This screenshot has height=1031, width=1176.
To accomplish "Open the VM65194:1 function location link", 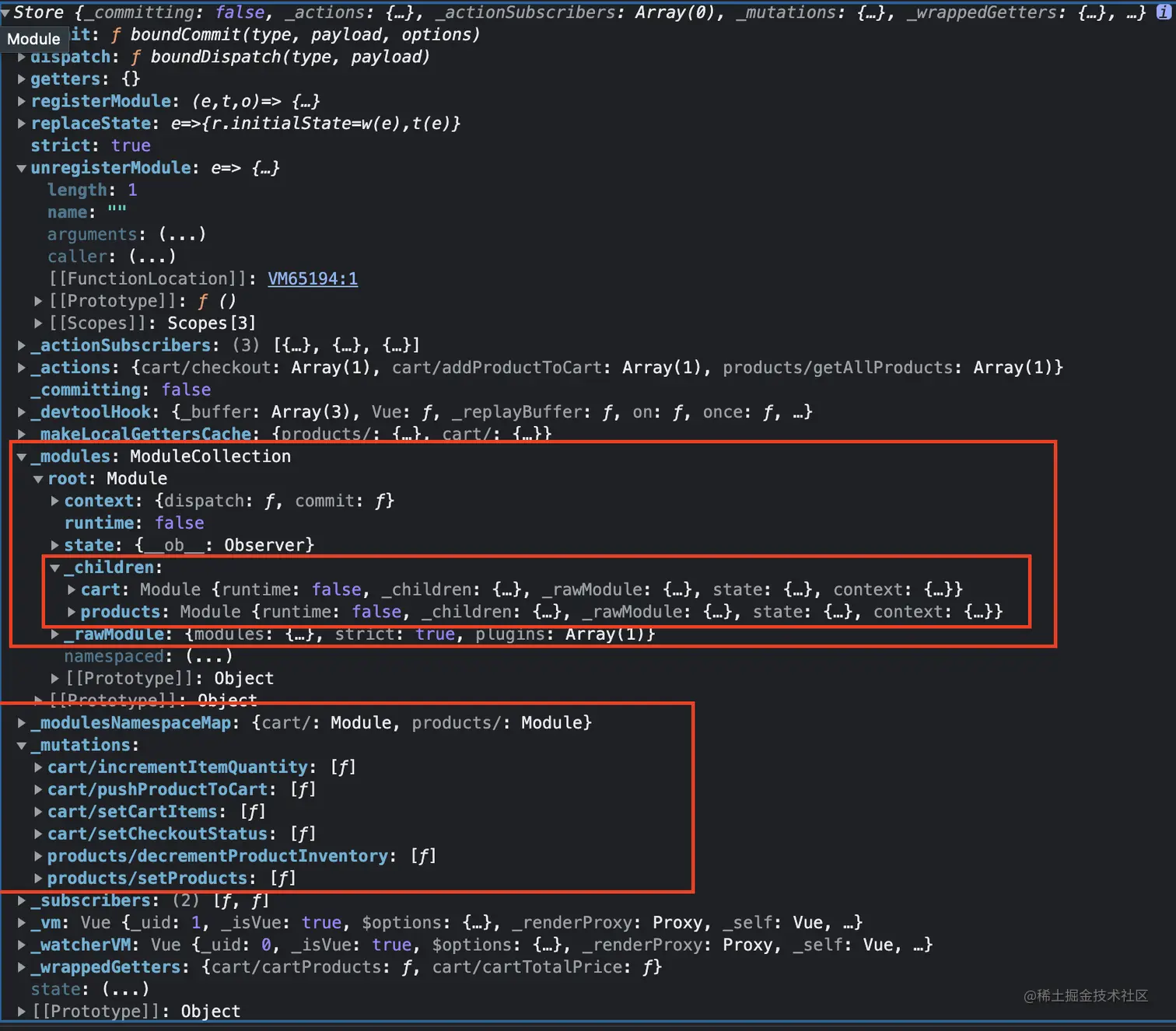I will tap(313, 278).
